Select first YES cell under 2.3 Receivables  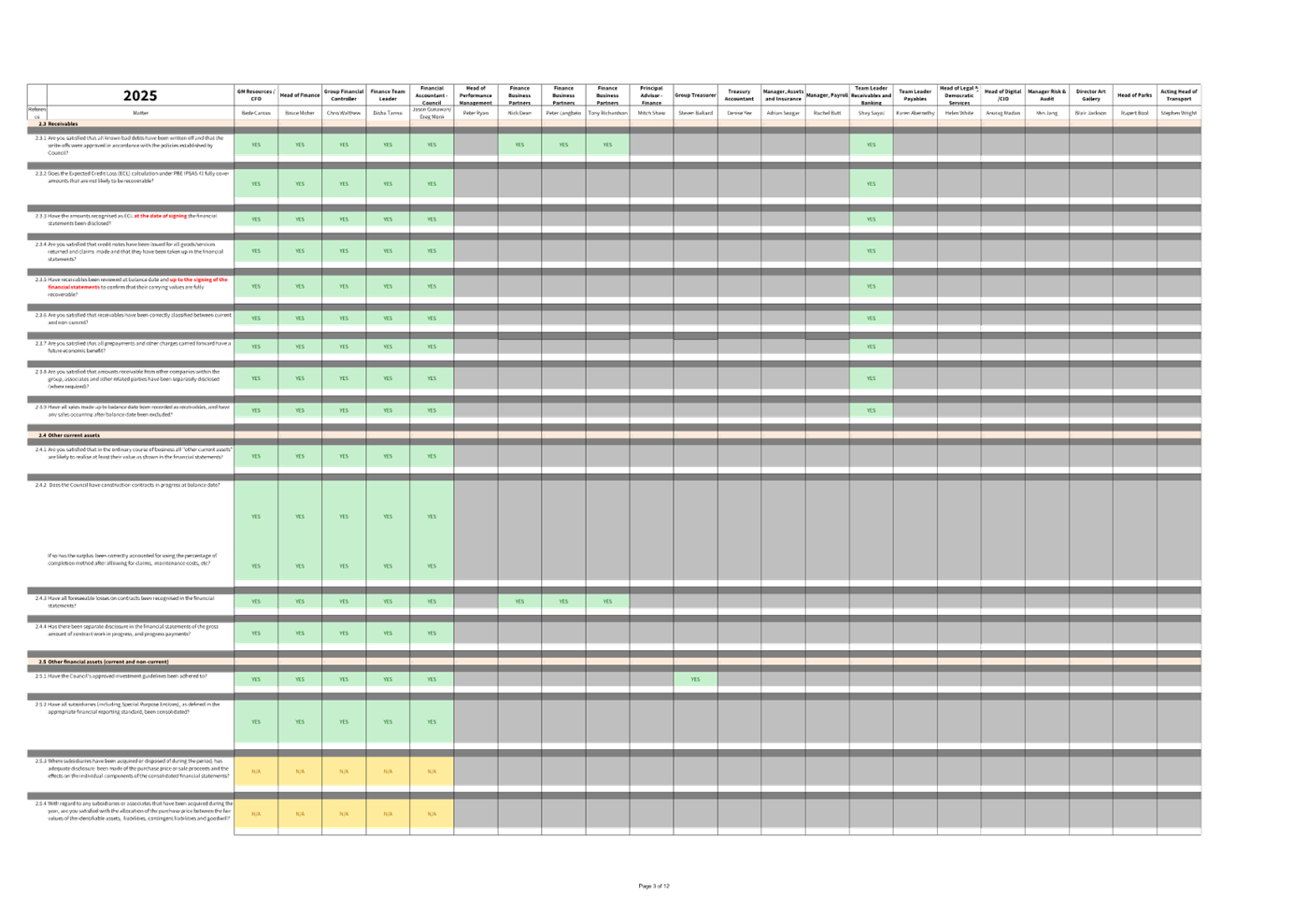(256, 145)
